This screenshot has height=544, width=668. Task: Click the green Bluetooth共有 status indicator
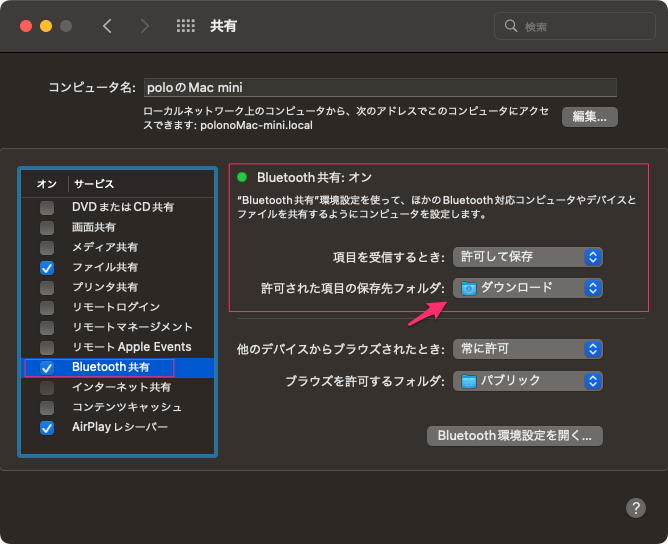tap(242, 178)
